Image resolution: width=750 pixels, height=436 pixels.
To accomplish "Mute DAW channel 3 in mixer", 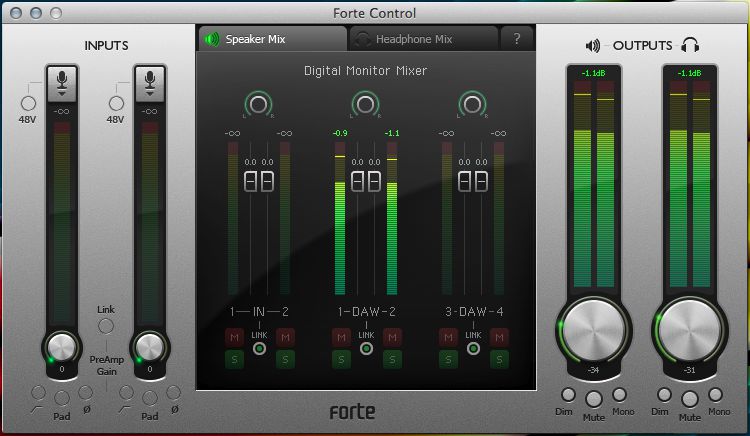I will [448, 338].
